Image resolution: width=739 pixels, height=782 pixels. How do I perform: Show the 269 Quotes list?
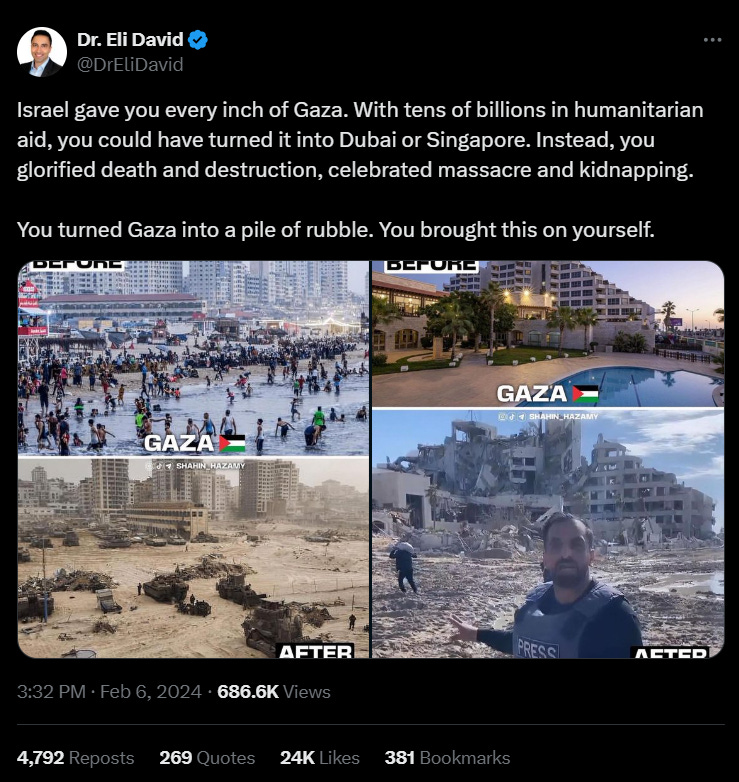click(x=207, y=758)
